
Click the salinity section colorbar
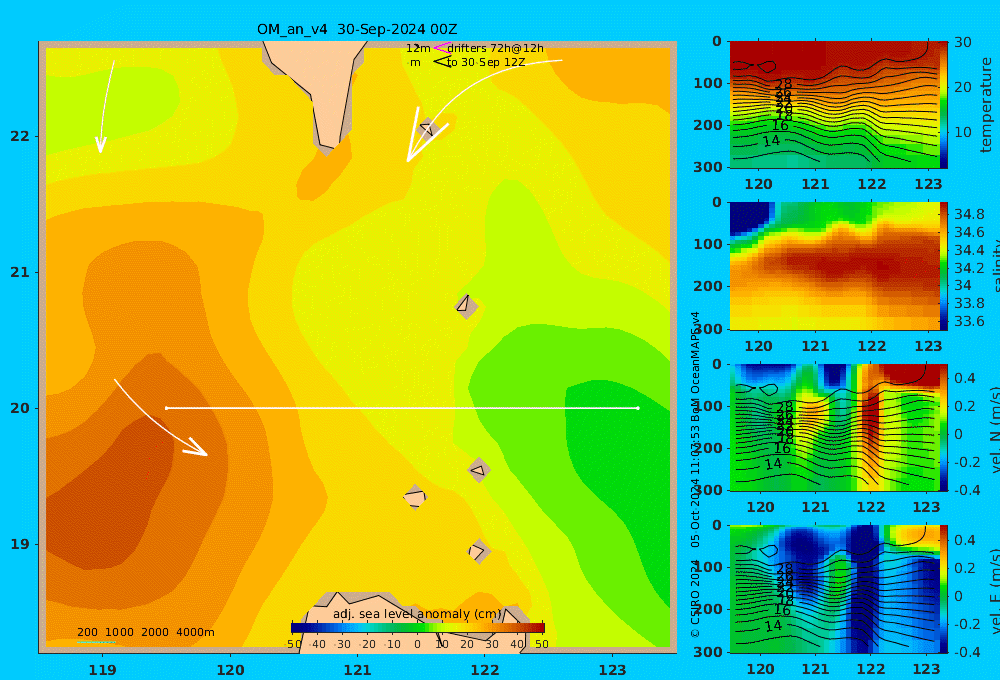944,266
